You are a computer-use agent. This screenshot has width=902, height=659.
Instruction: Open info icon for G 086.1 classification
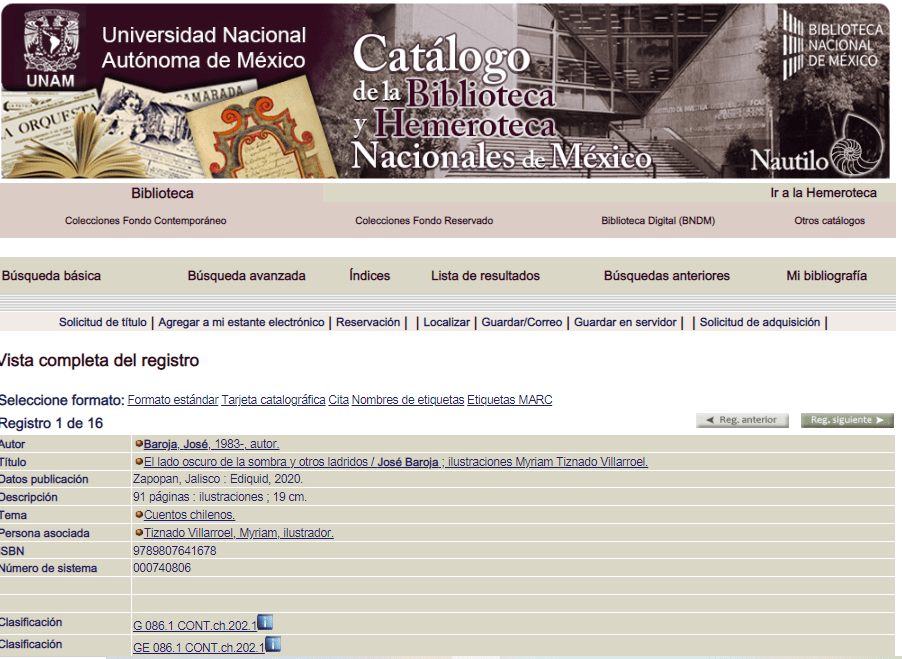coord(265,623)
